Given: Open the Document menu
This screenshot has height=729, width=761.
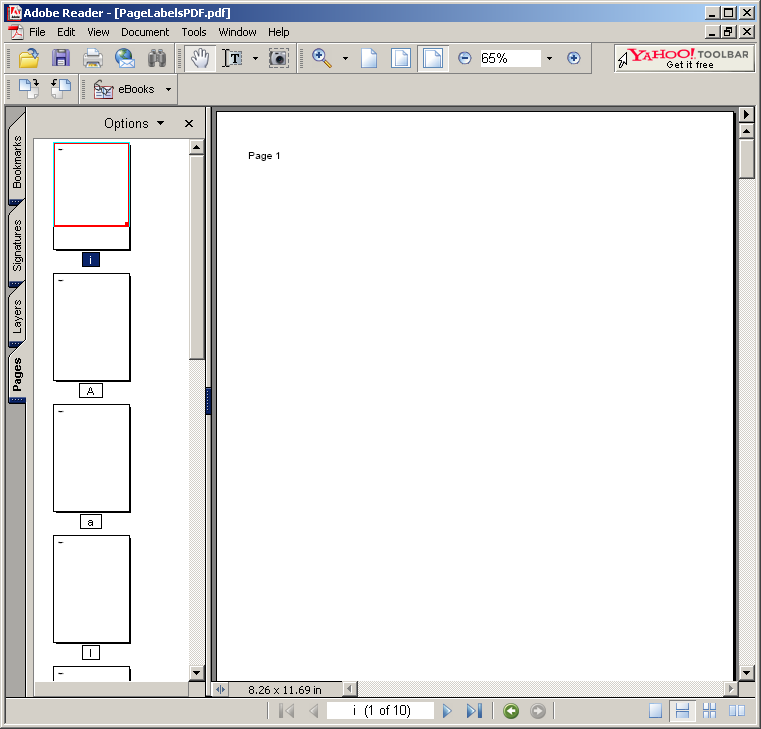Looking at the screenshot, I should point(145,32).
